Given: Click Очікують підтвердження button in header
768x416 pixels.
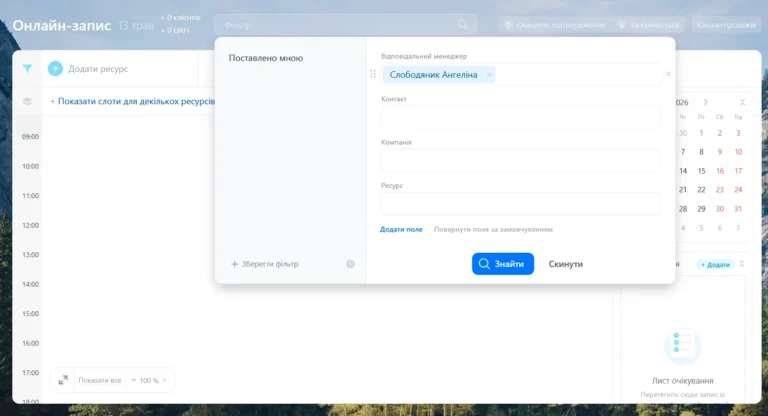Looking at the screenshot, I should click(x=555, y=24).
